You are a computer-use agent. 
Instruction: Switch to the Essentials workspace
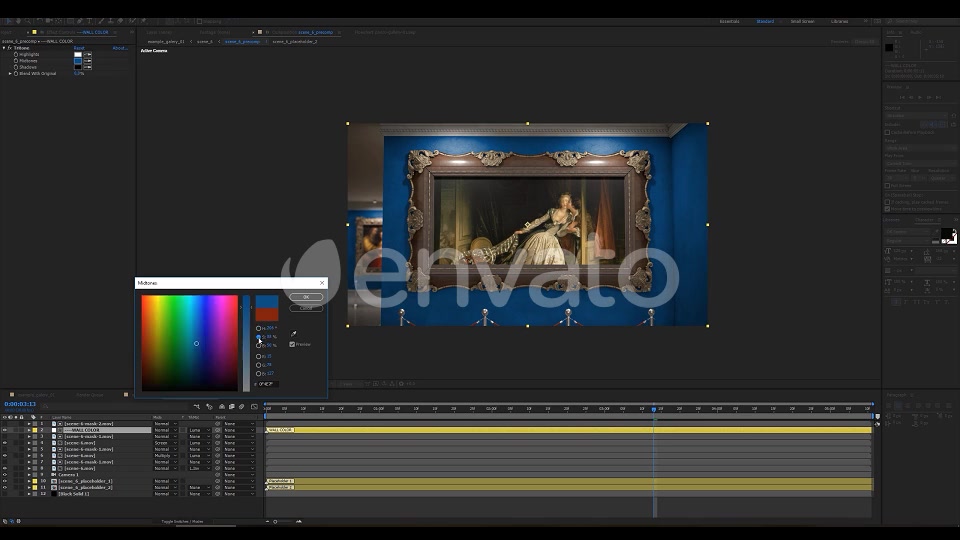pos(729,21)
